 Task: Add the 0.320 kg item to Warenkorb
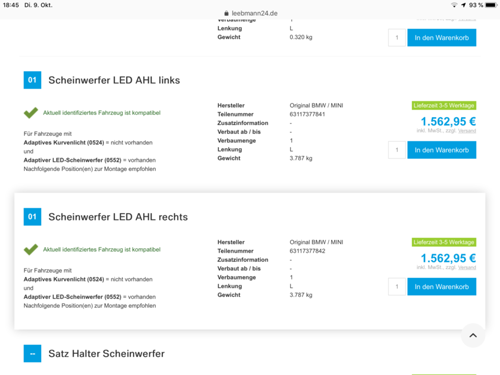pyautogui.click(x=442, y=38)
